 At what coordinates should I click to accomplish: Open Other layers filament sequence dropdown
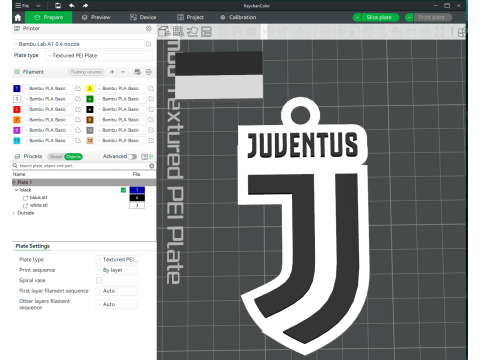click(x=117, y=304)
